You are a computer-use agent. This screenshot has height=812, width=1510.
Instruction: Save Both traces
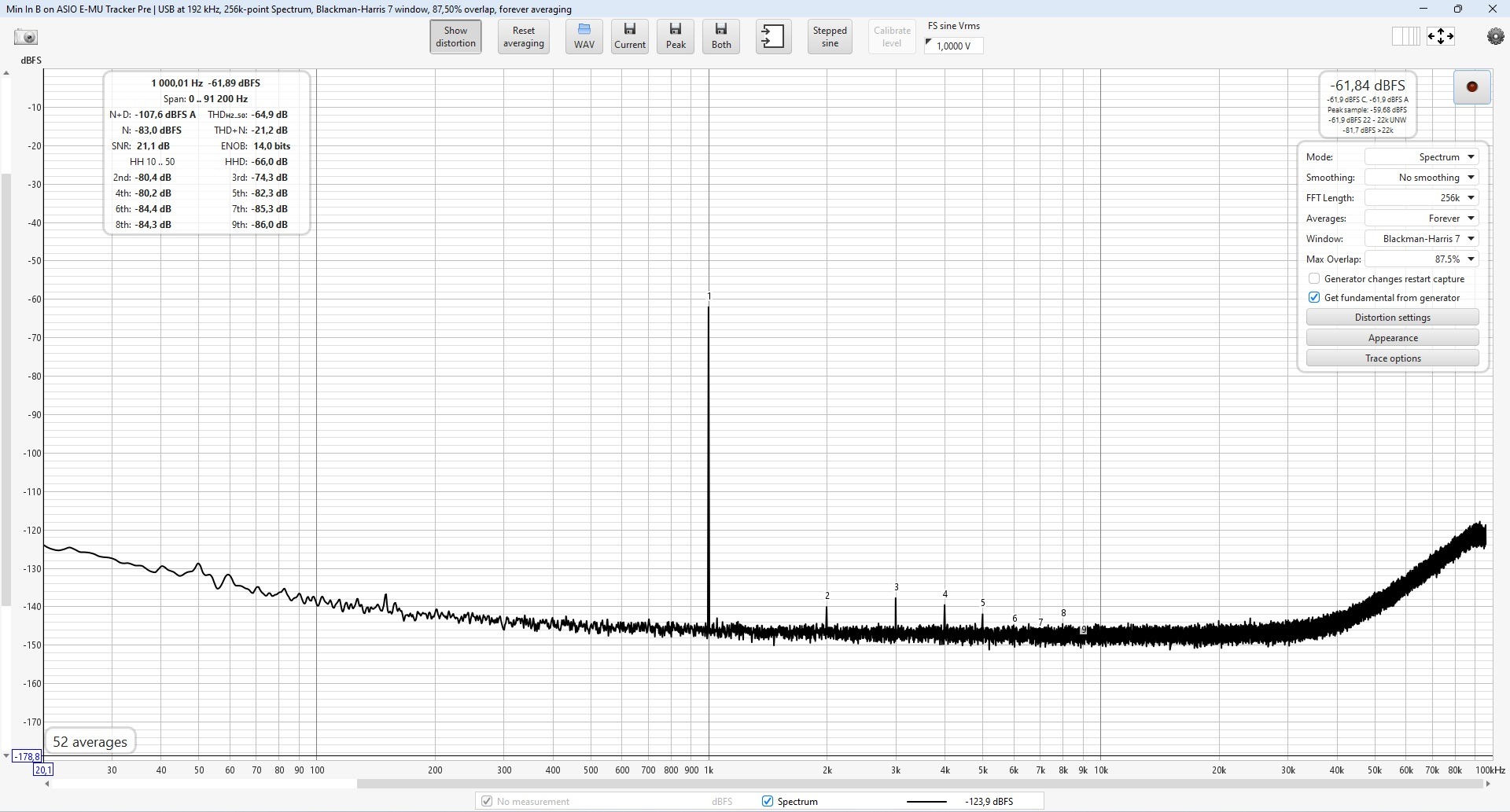(721, 37)
